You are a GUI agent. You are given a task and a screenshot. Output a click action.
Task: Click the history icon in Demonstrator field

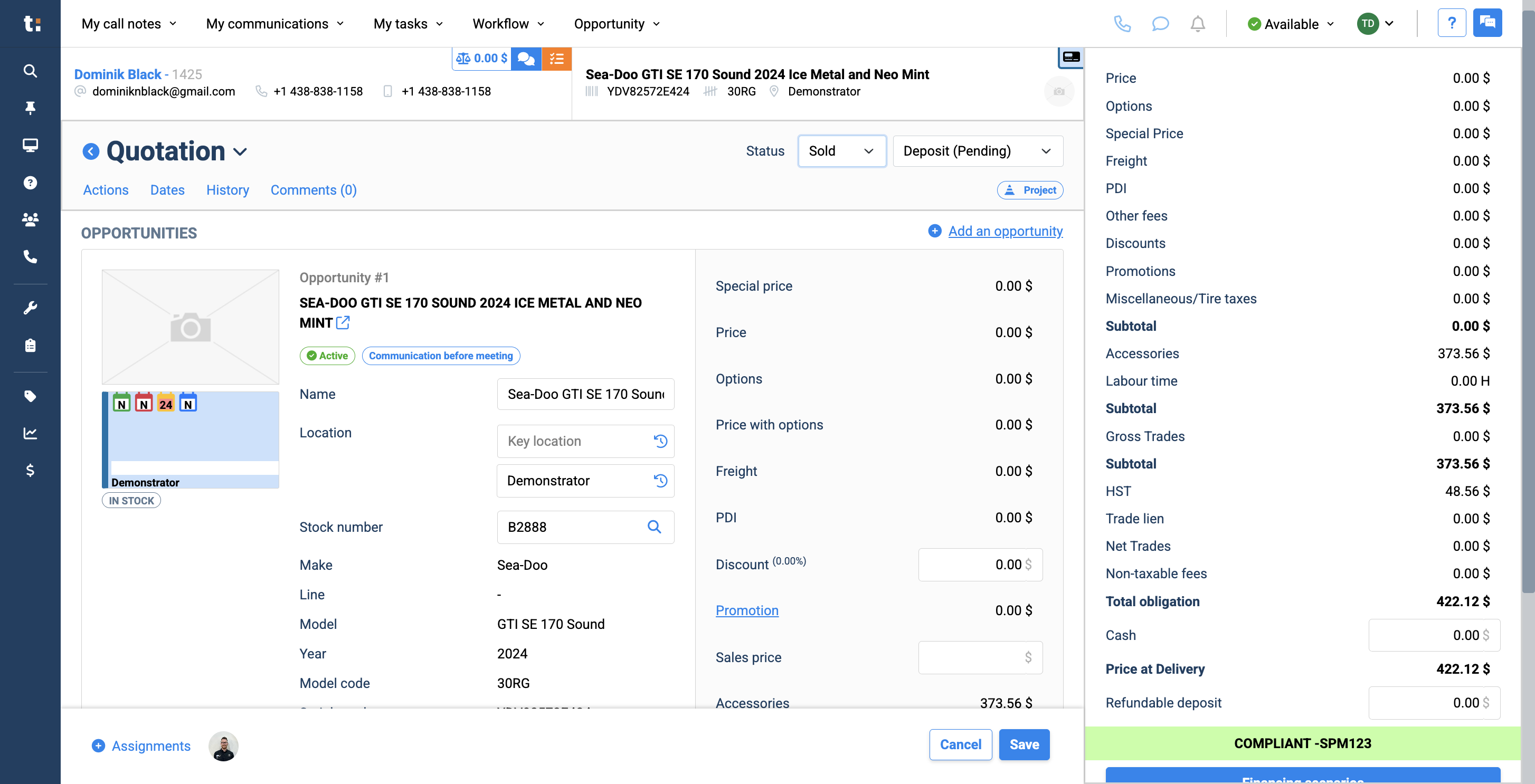(660, 481)
